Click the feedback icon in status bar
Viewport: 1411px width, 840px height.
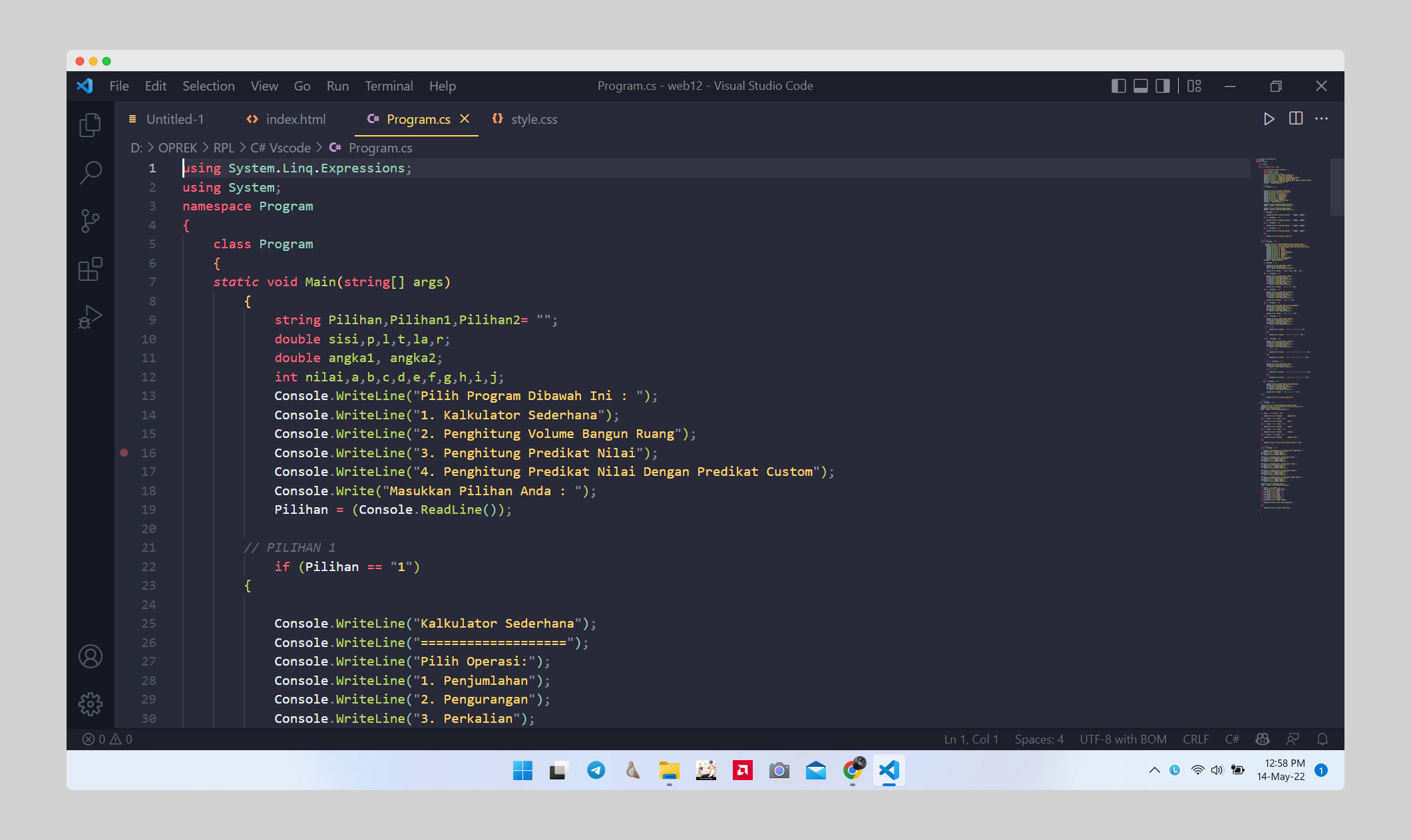1293,739
